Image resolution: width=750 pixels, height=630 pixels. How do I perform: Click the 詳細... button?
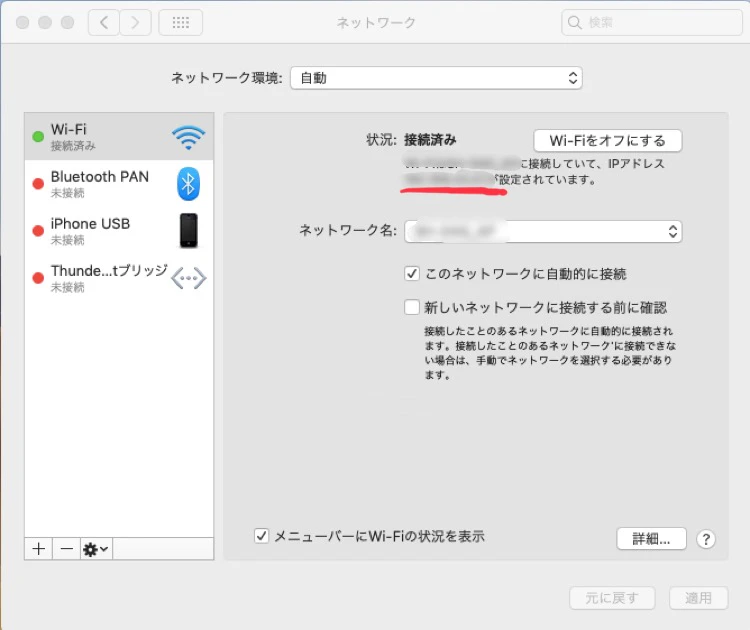click(x=651, y=539)
